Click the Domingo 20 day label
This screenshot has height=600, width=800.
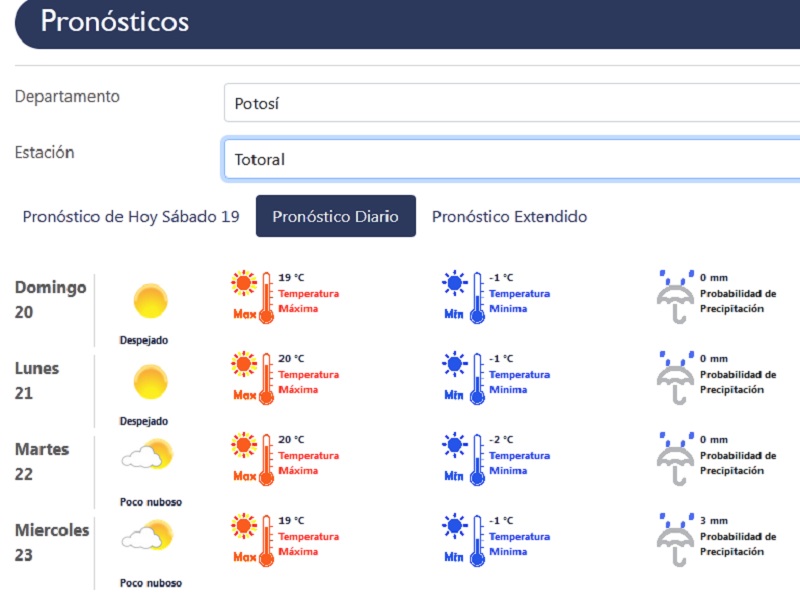click(x=51, y=299)
